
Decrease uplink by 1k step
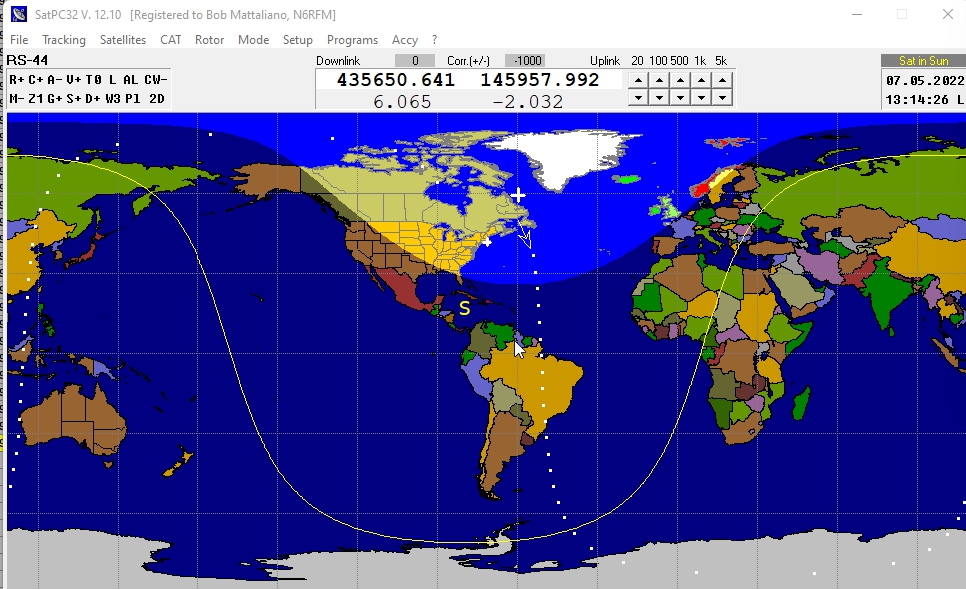coord(701,97)
